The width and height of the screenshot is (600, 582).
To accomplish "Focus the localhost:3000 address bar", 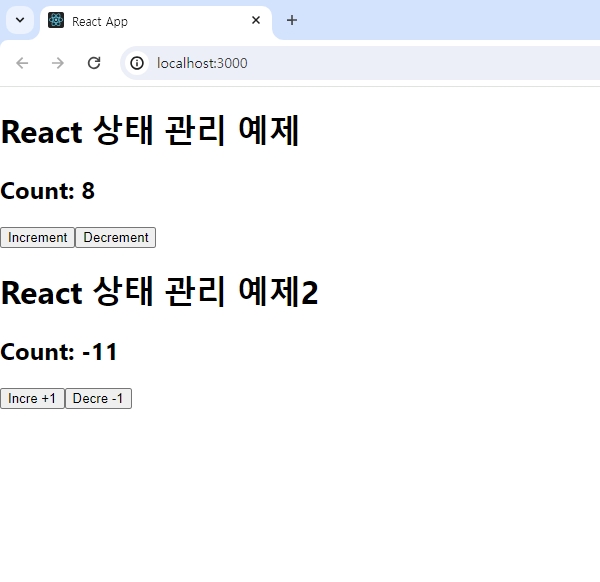I will tap(360, 63).
